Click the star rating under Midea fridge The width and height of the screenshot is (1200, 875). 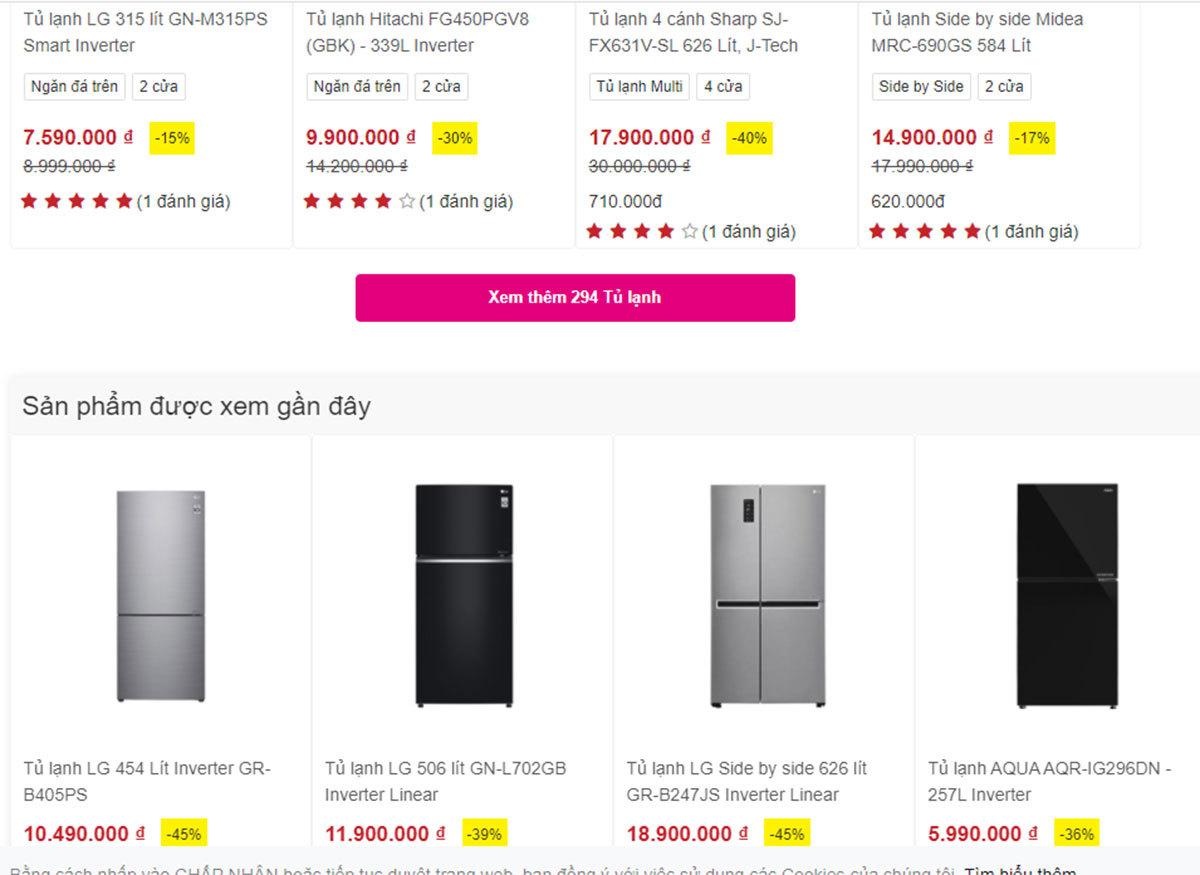(x=925, y=232)
